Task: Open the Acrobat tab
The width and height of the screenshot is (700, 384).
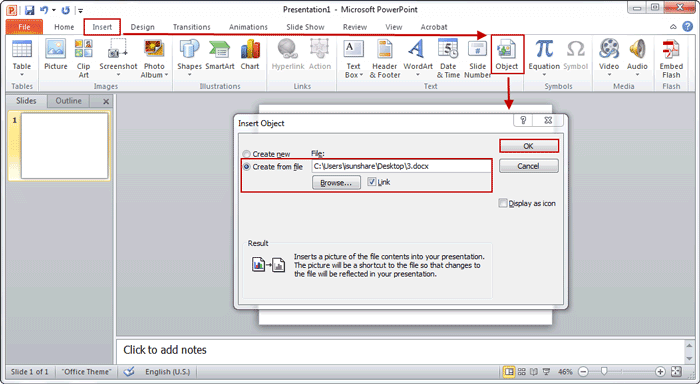Action: pos(433,27)
